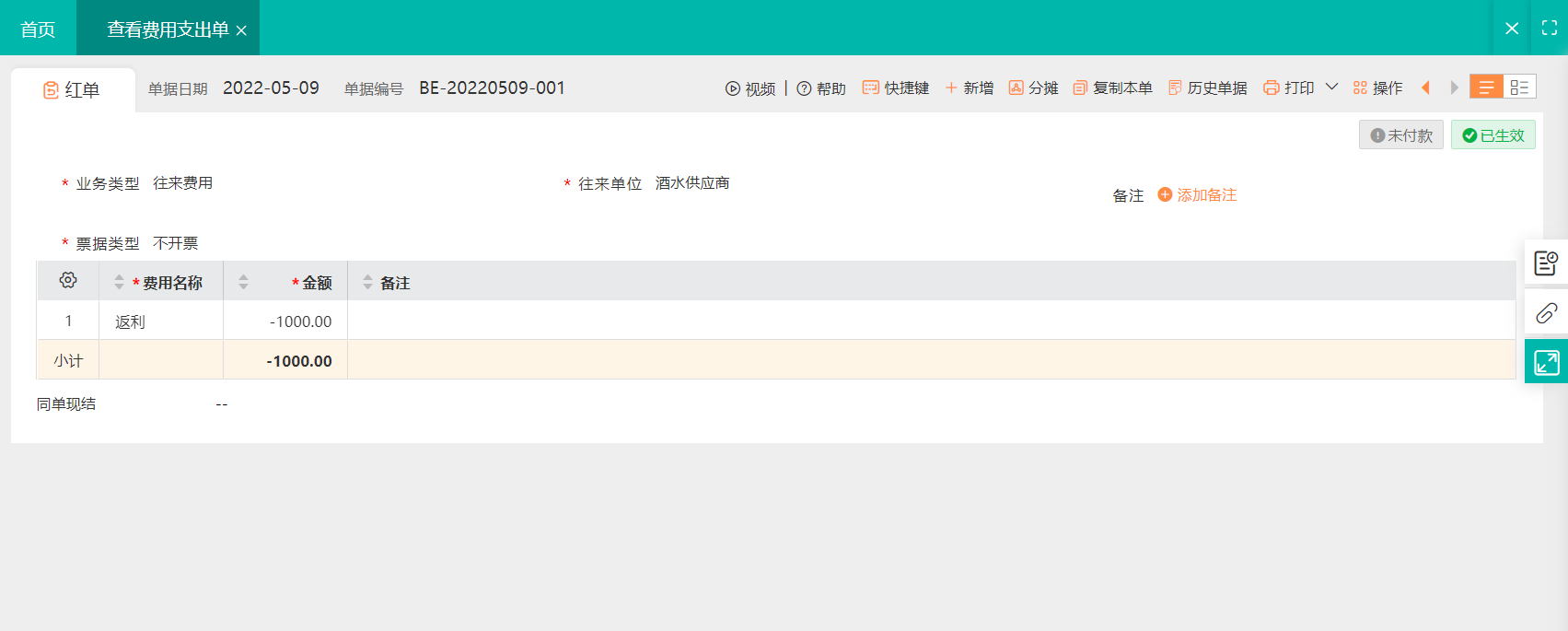
Task: Click the 未付款 status badge
Action: [x=1400, y=135]
